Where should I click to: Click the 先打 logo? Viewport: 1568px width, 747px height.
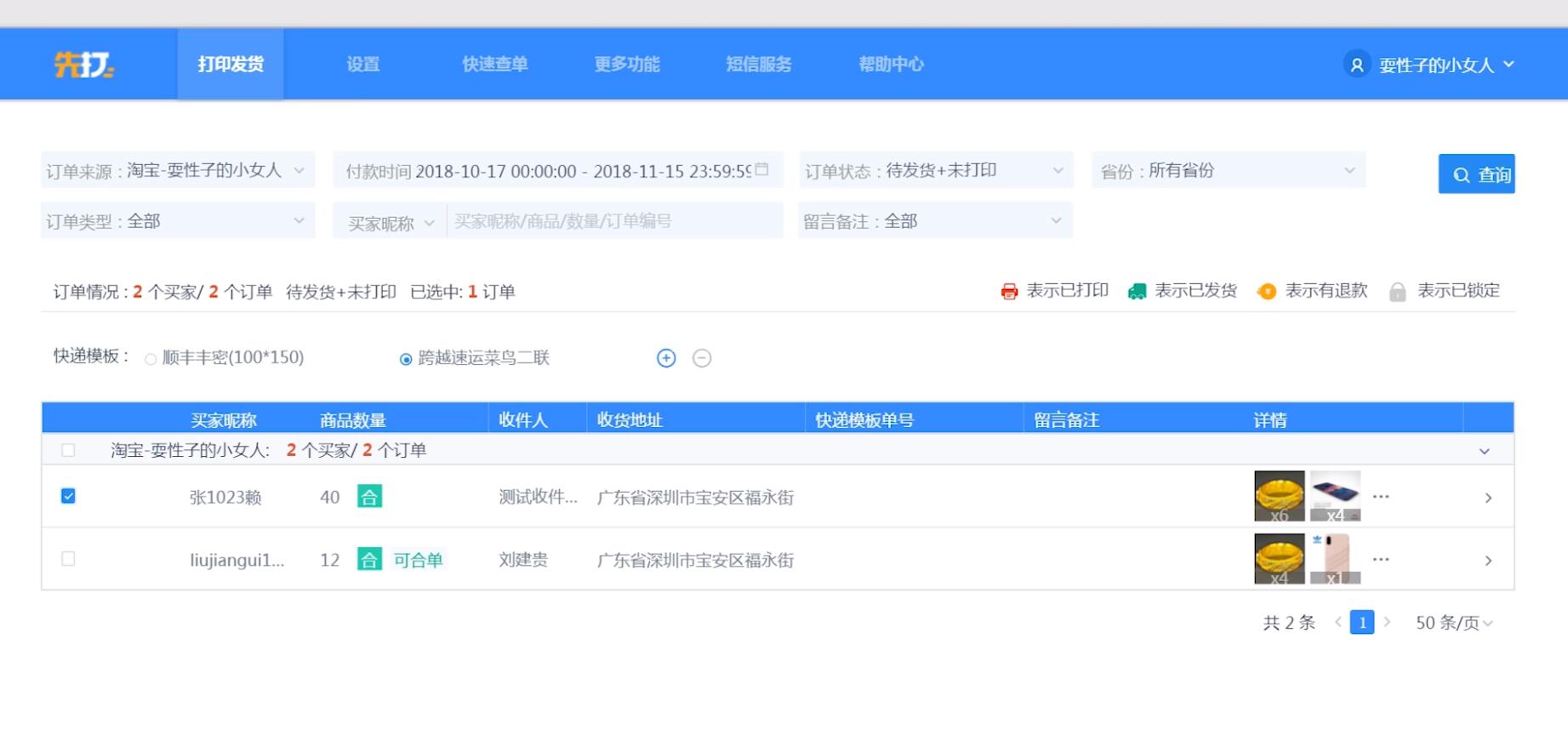coord(83,64)
